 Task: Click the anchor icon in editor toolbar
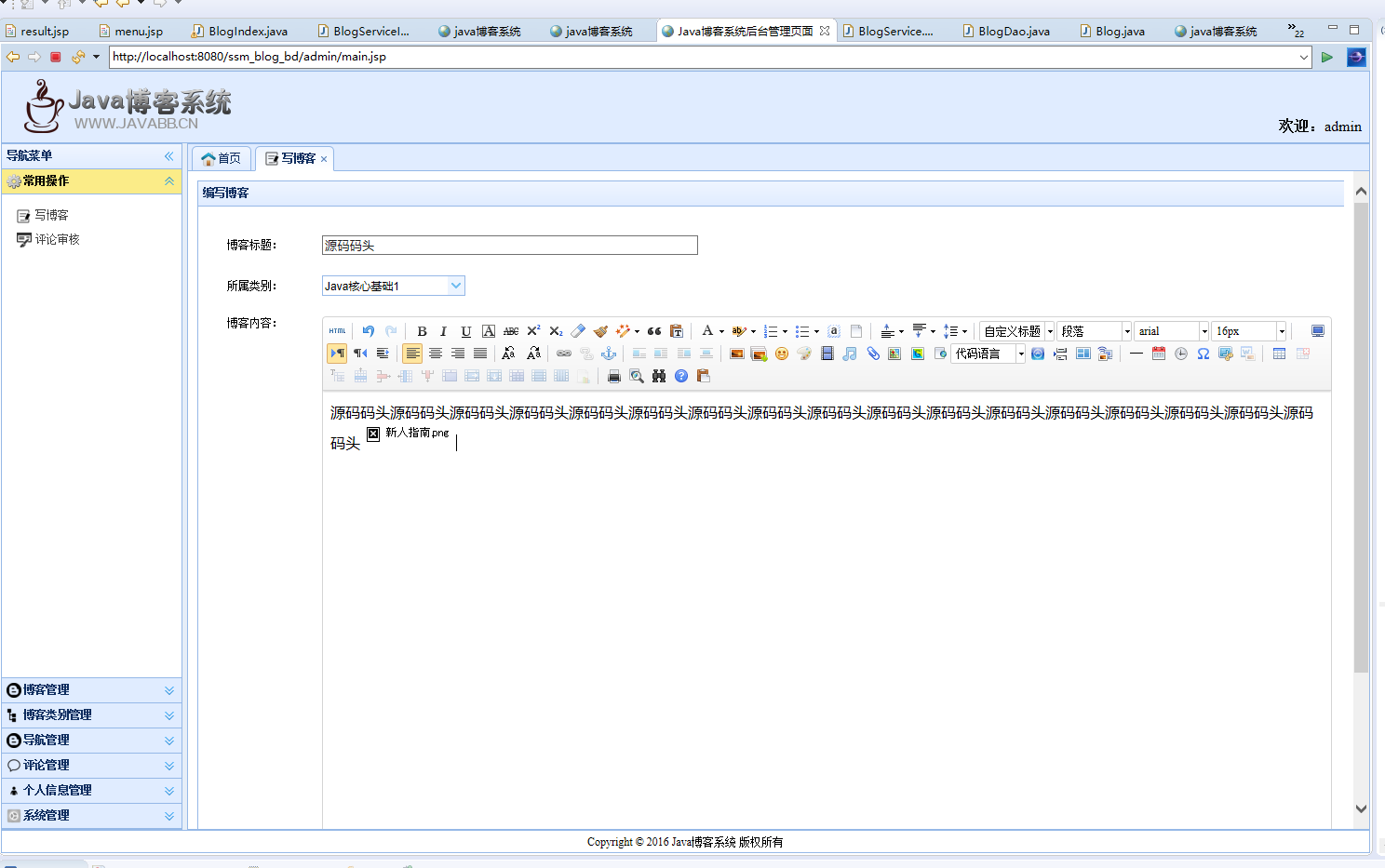(609, 354)
